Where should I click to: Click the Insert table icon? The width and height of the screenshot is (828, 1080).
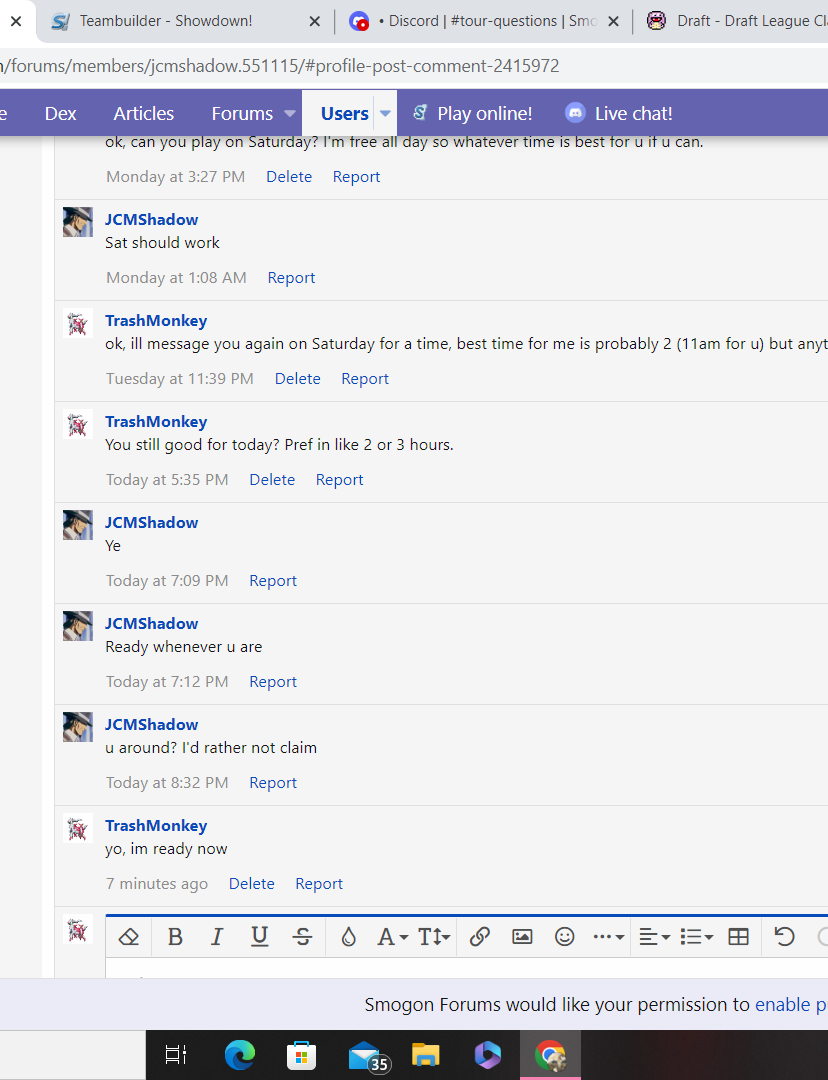[x=738, y=937]
